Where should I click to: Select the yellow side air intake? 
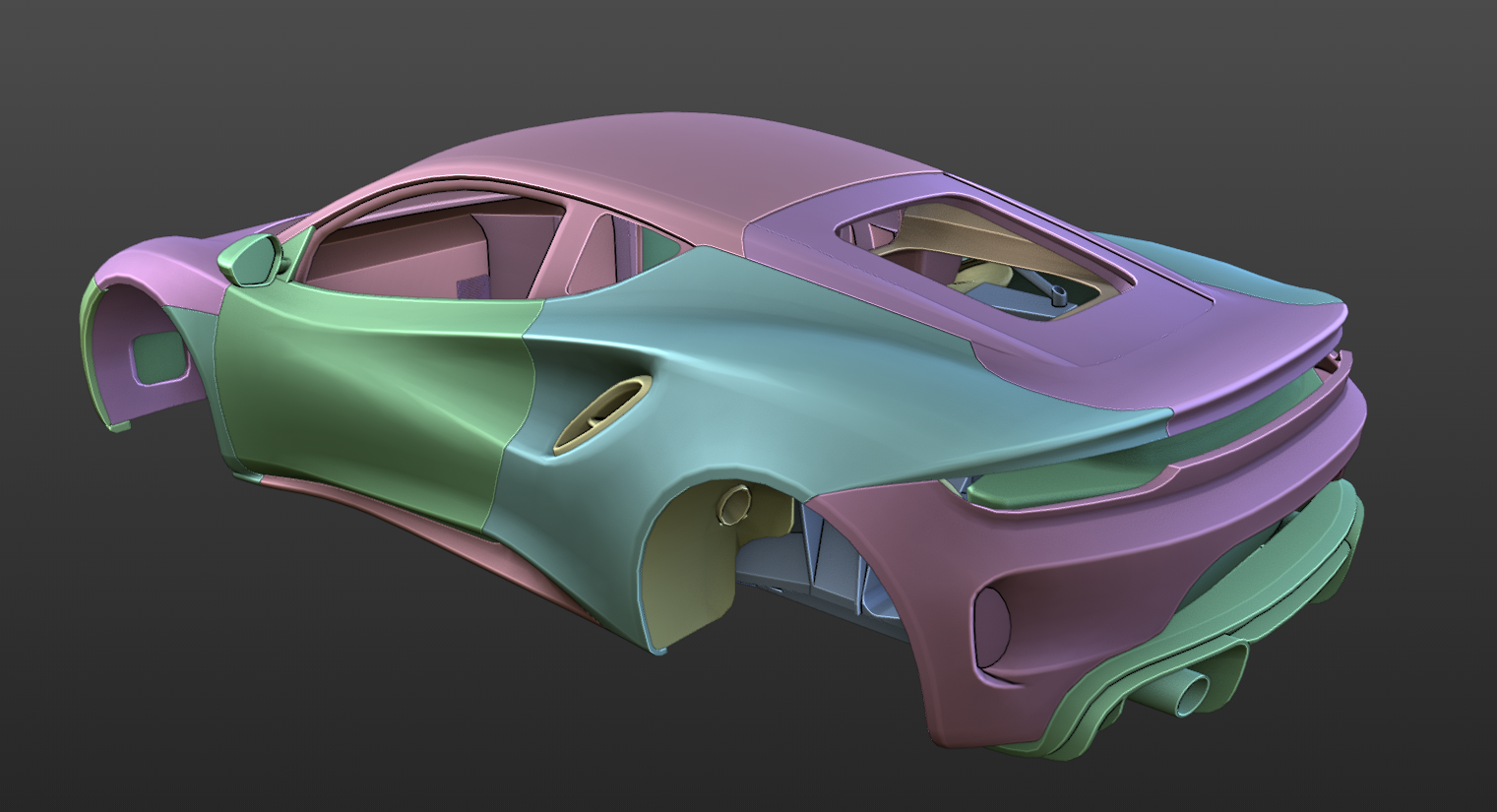(x=602, y=413)
